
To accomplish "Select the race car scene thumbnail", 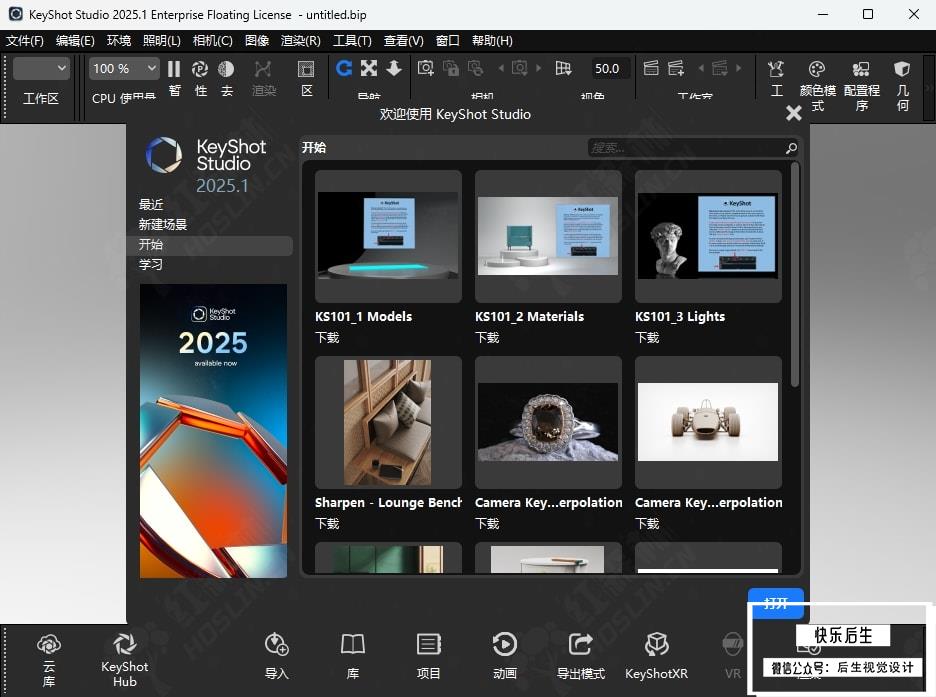I will pos(708,422).
